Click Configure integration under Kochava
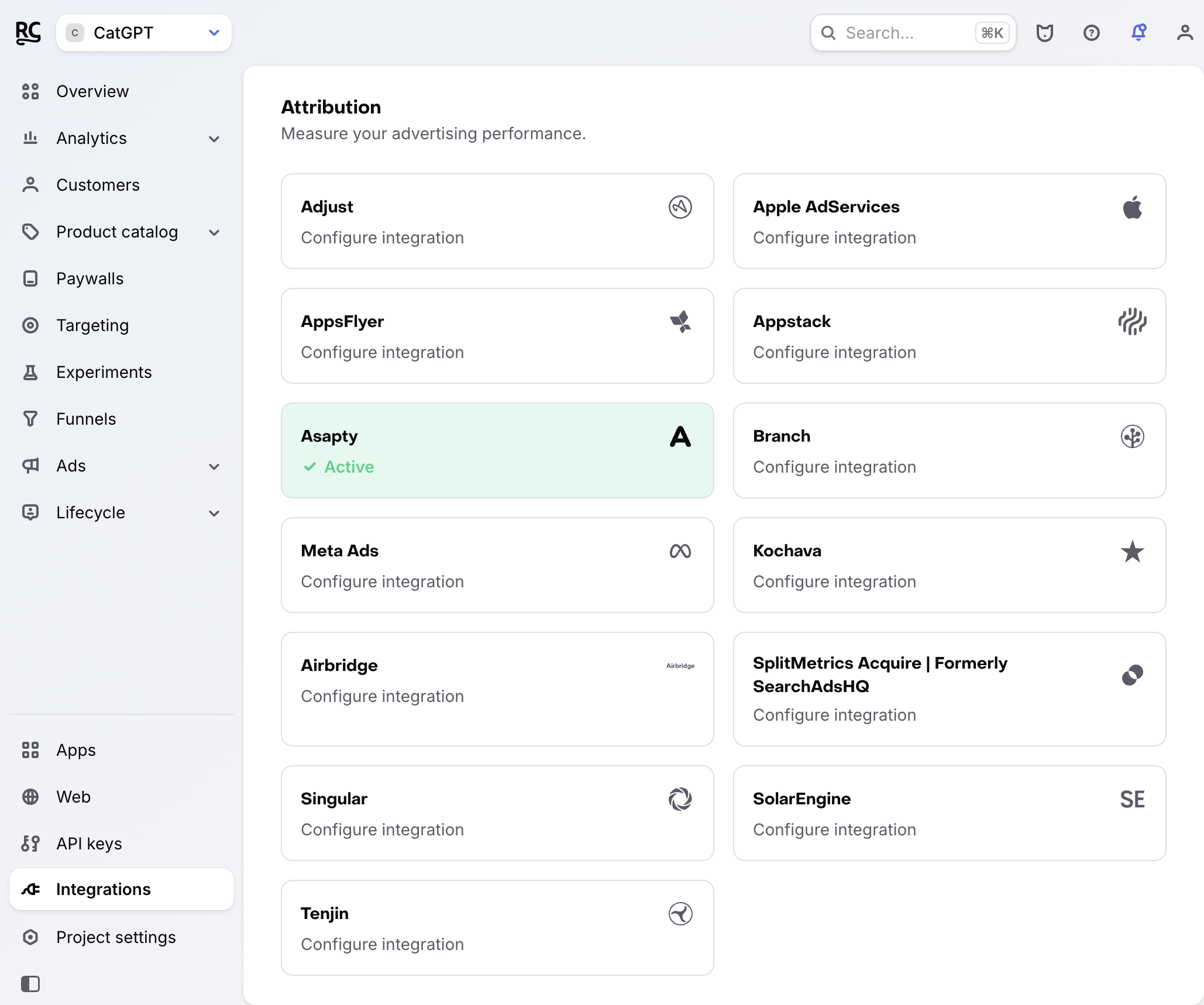Screen dimensions: 1204x1005 pyautogui.click(x=835, y=581)
